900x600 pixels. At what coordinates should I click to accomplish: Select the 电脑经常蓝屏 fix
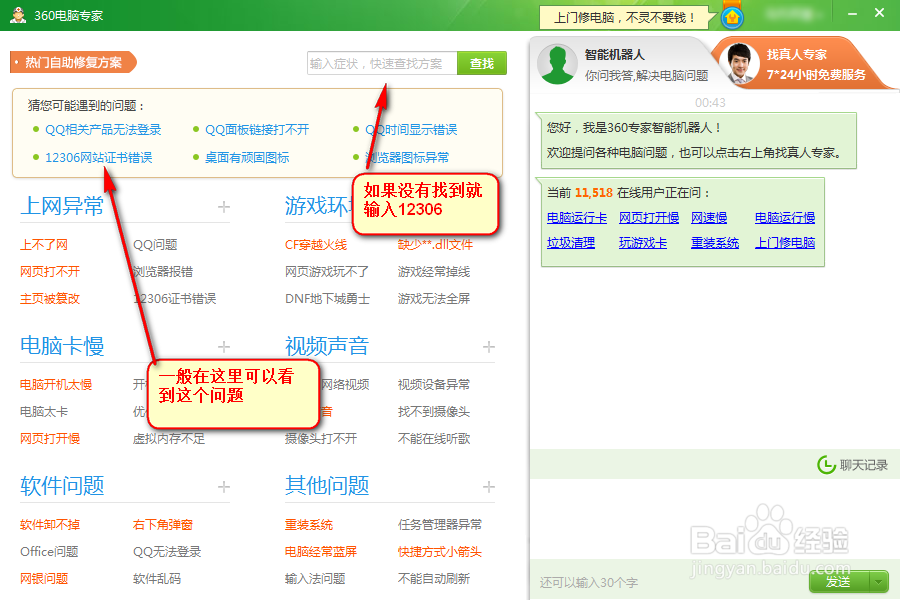[x=321, y=552]
